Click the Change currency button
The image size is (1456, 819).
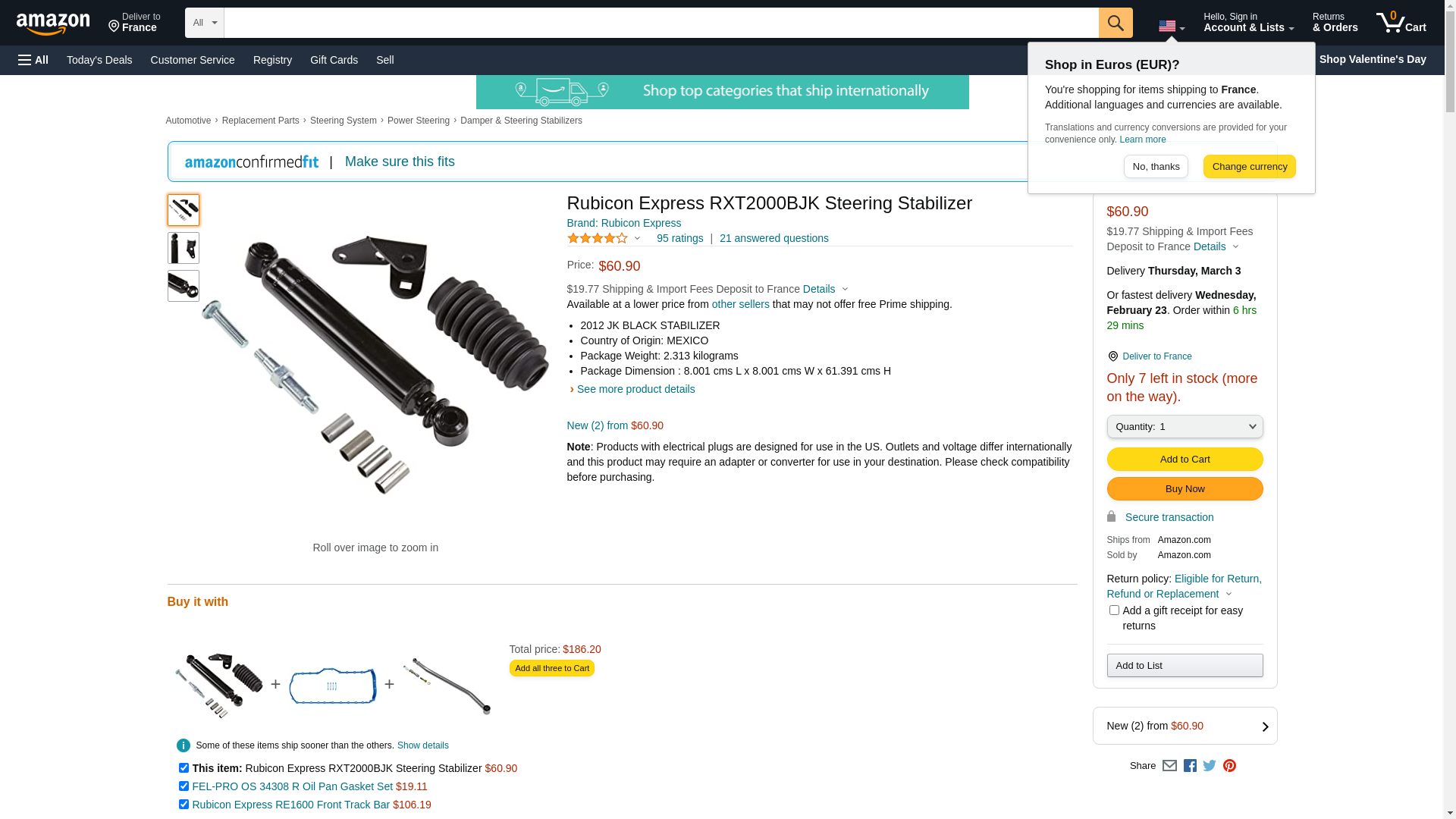point(1249,167)
